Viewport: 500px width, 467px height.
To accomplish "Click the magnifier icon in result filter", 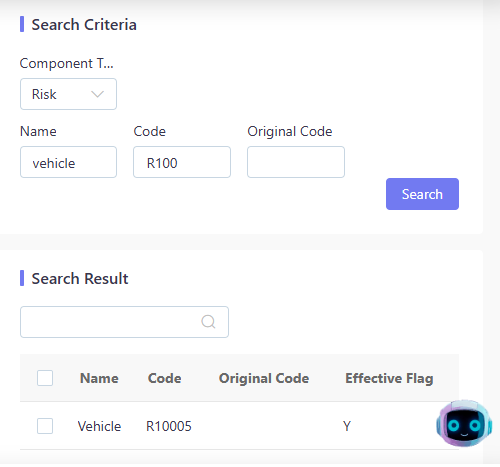I will coord(208,322).
